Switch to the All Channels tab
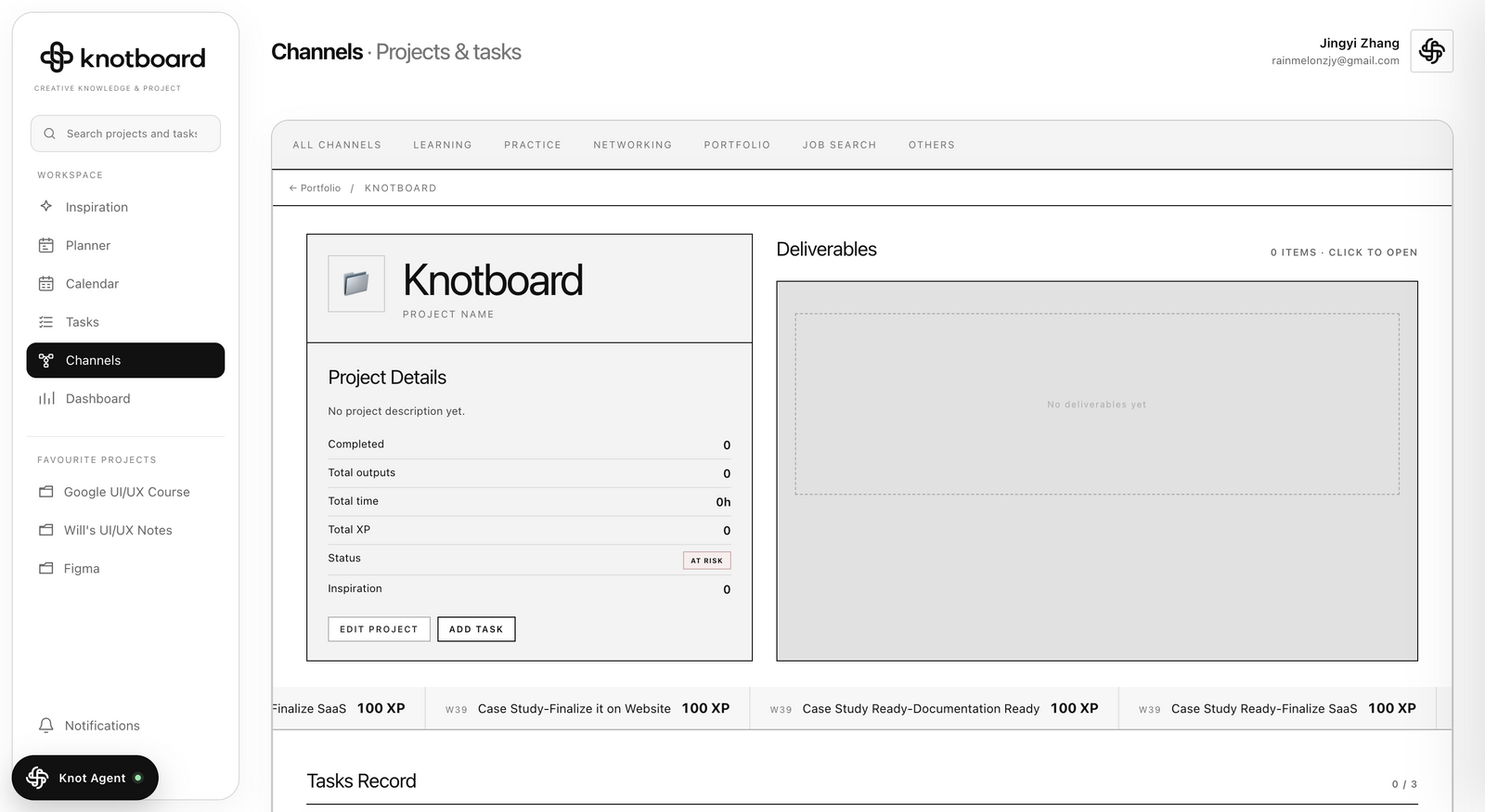The image size is (1485, 812). (337, 145)
